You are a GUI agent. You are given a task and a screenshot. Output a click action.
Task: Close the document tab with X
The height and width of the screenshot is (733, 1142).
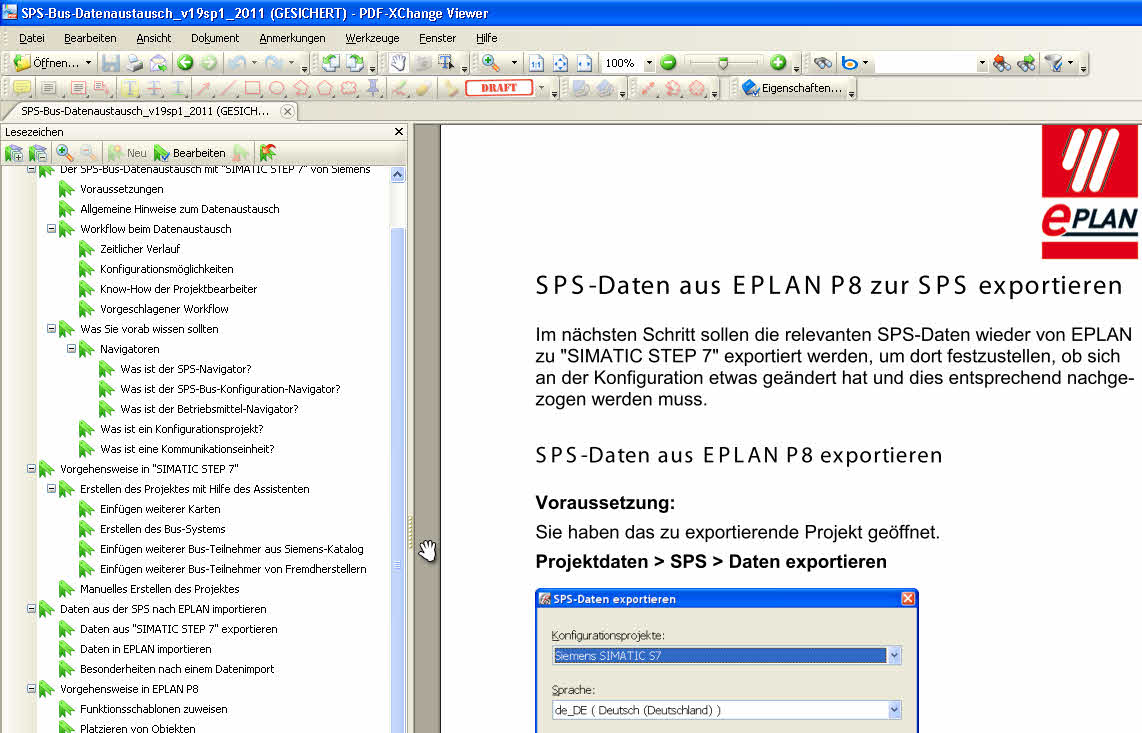pyautogui.click(x=288, y=111)
